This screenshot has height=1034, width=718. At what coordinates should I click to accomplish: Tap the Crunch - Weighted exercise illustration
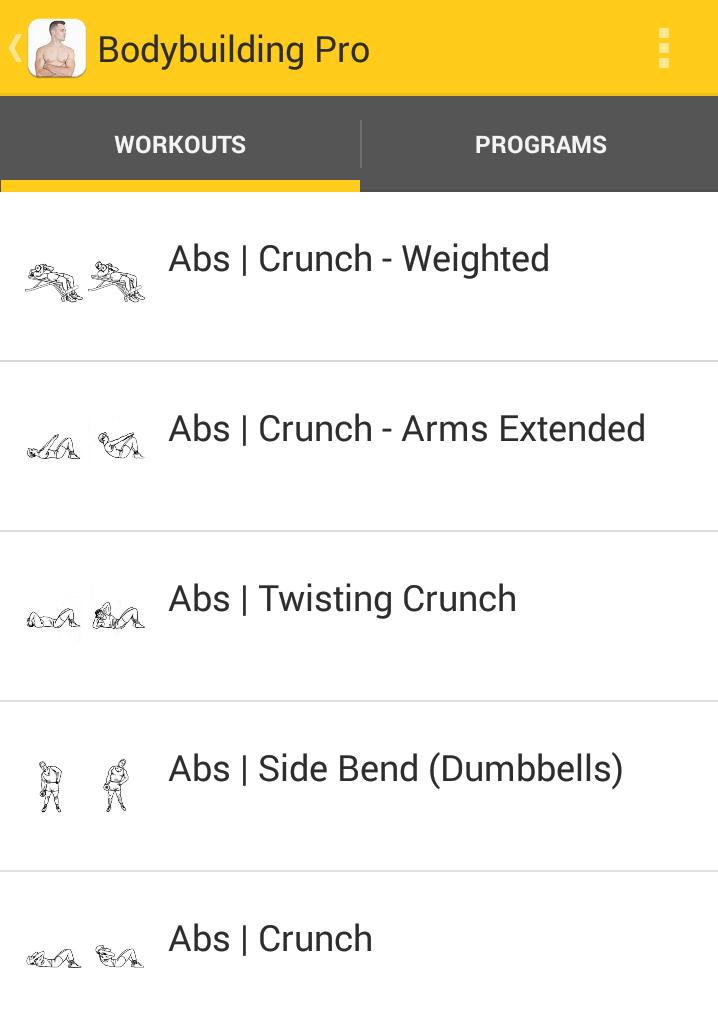[86, 275]
